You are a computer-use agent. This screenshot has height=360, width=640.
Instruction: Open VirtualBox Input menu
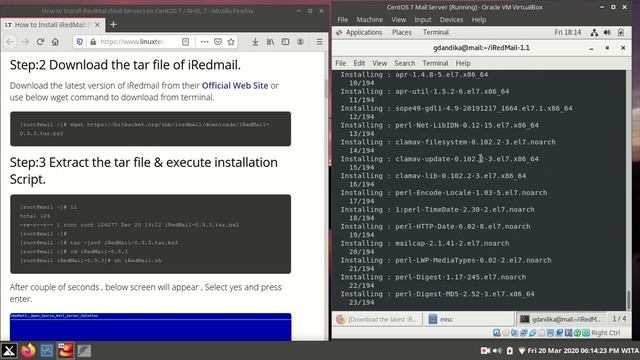pyautogui.click(x=422, y=20)
